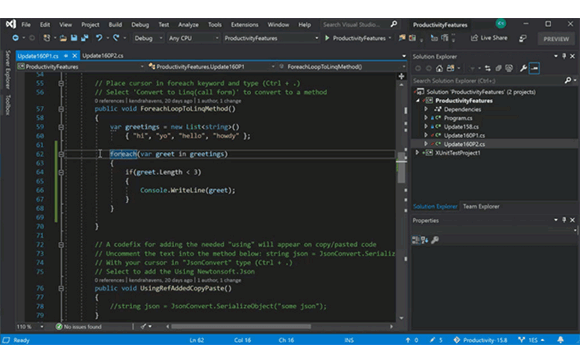Open the Edit menu
Viewport: 580px width, 363px height.
click(x=45, y=24)
